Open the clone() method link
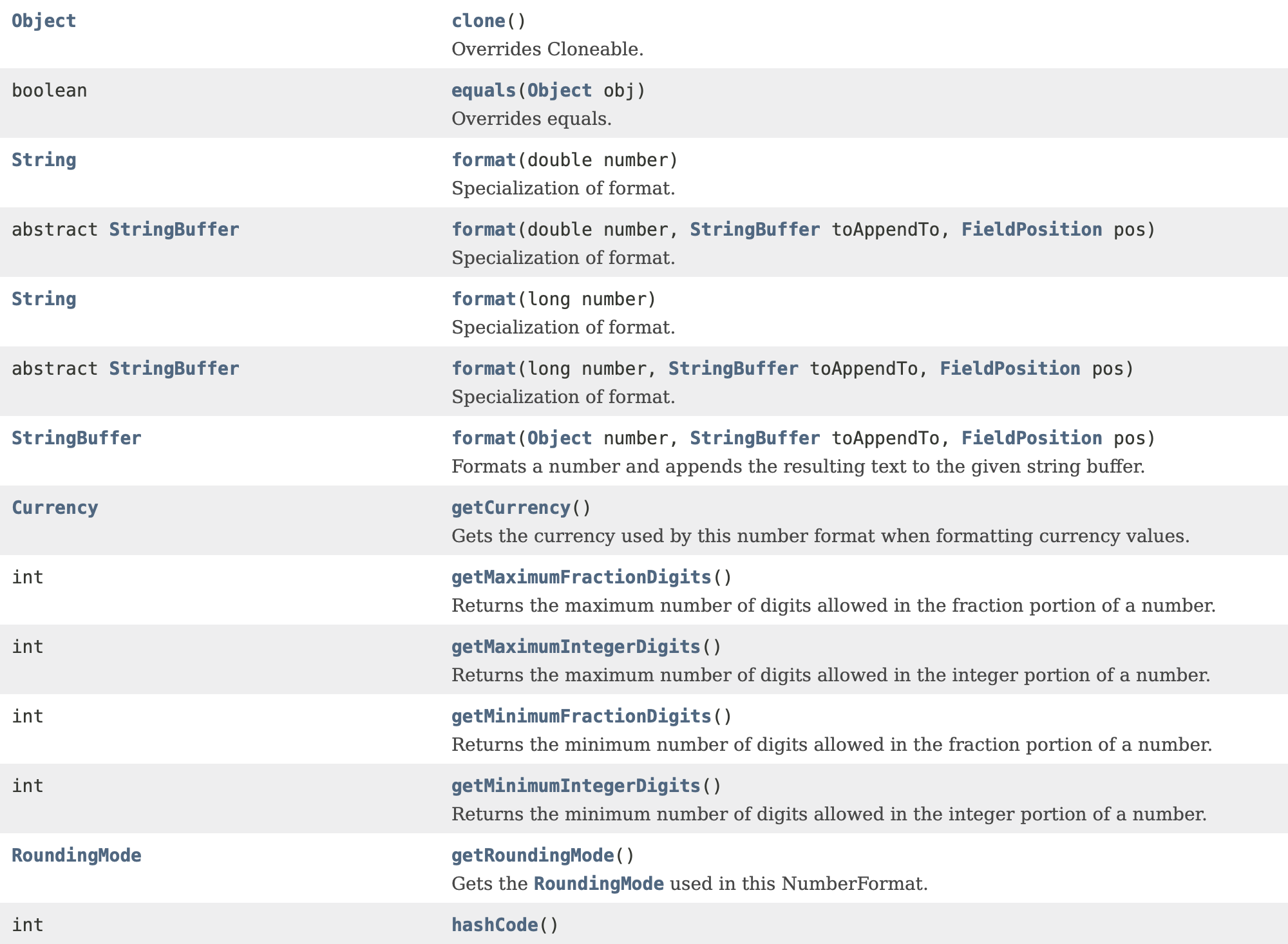 point(478,21)
